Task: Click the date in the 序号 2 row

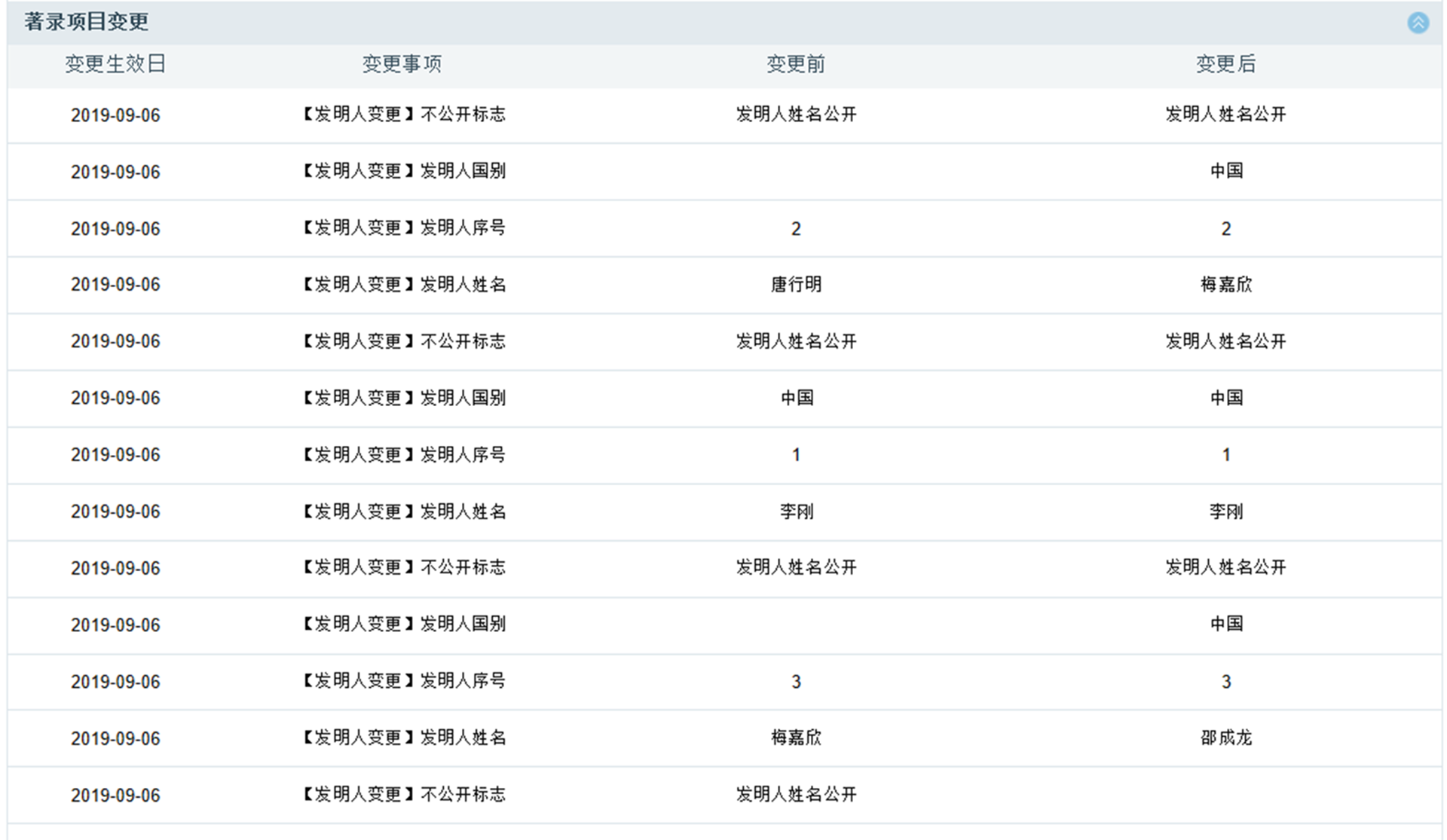Action: click(115, 229)
